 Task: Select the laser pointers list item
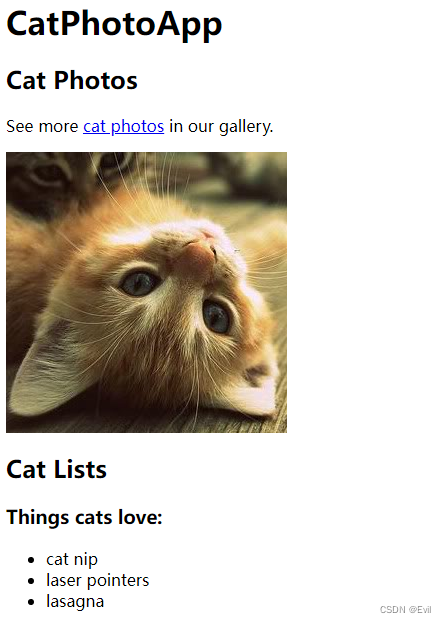click(x=98, y=580)
